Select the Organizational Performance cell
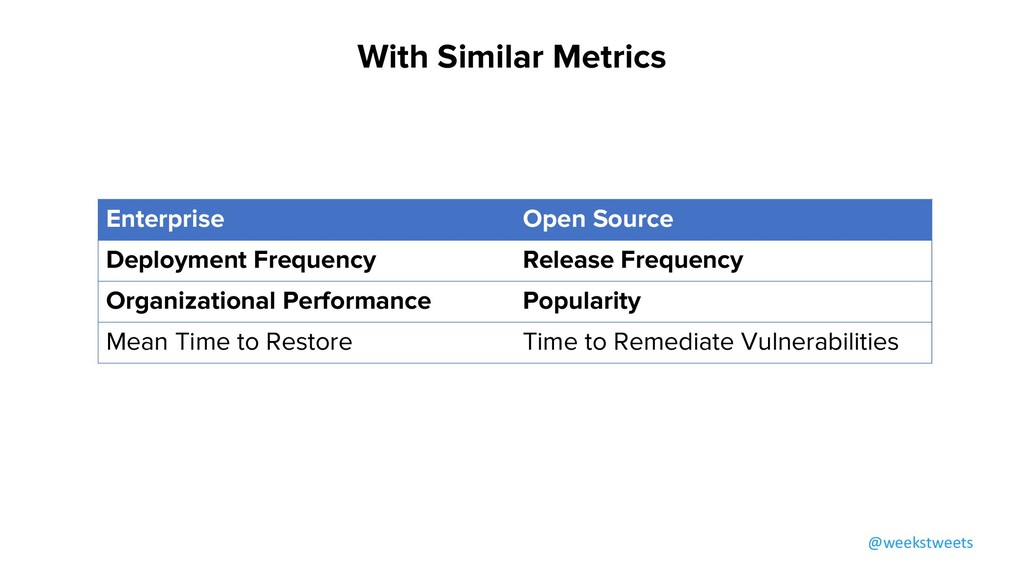This screenshot has width=1024, height=576. (x=268, y=301)
